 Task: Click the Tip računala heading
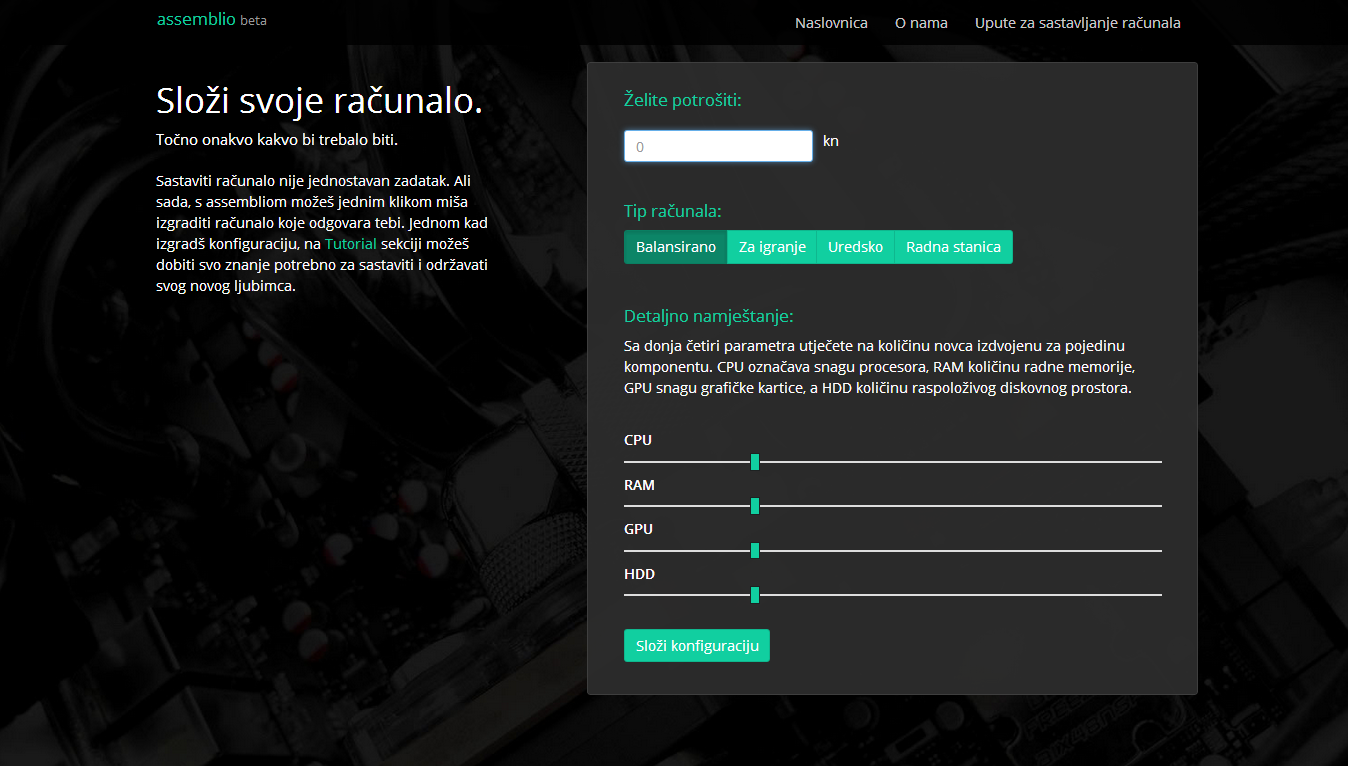pyautogui.click(x=672, y=212)
